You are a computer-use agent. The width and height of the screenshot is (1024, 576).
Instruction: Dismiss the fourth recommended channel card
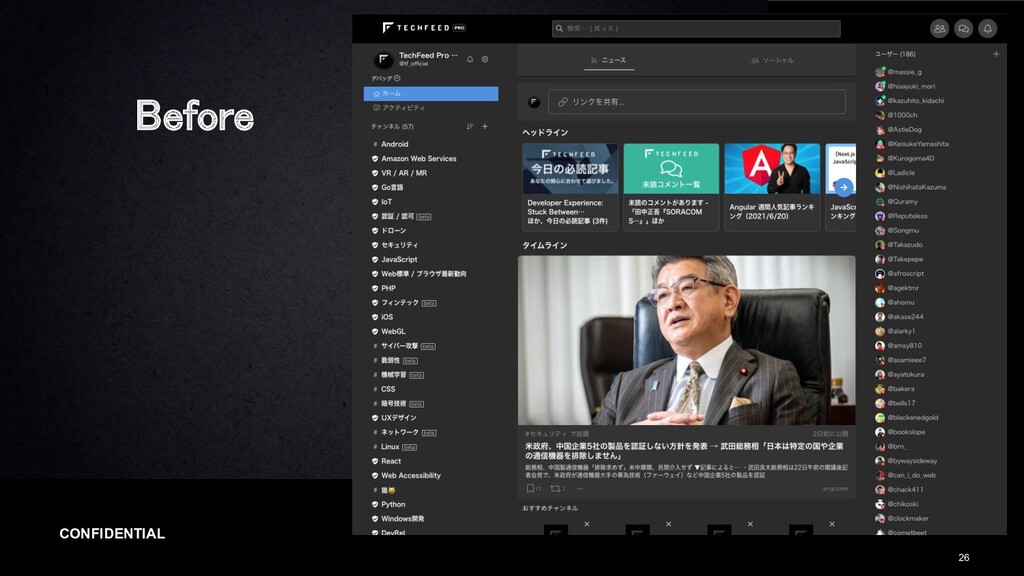coord(831,524)
